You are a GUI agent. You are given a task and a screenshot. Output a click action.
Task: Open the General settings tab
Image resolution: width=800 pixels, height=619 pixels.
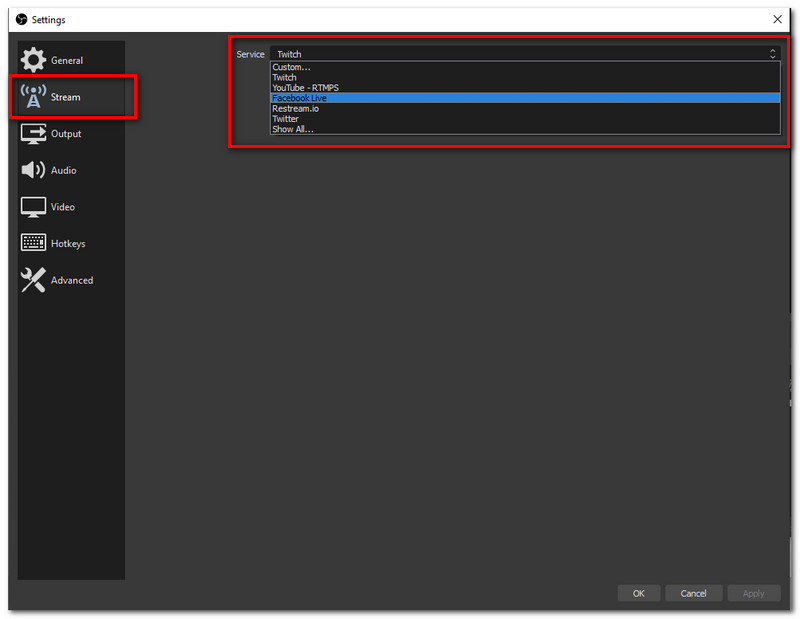71,60
